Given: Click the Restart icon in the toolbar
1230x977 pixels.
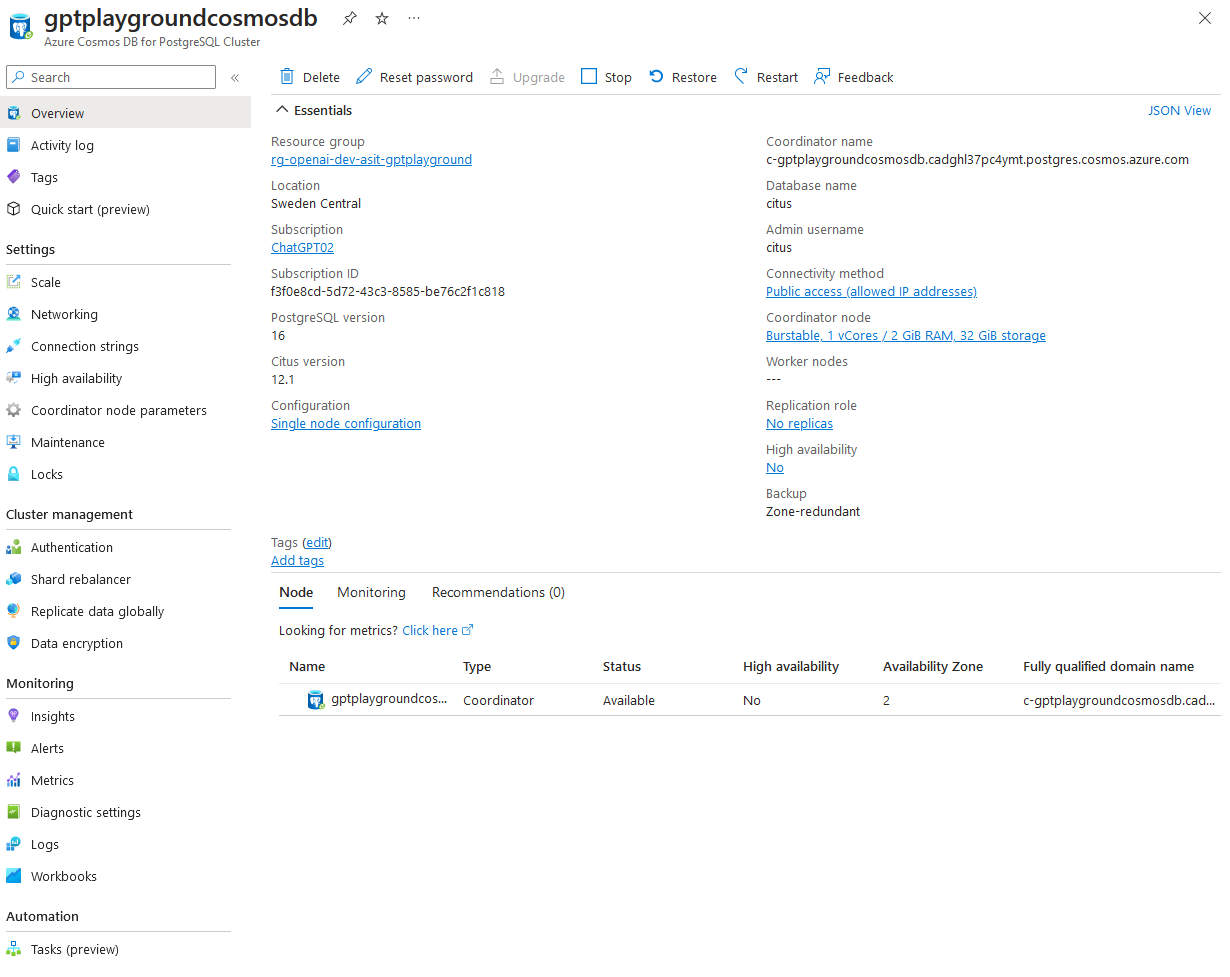Looking at the screenshot, I should coord(742,76).
